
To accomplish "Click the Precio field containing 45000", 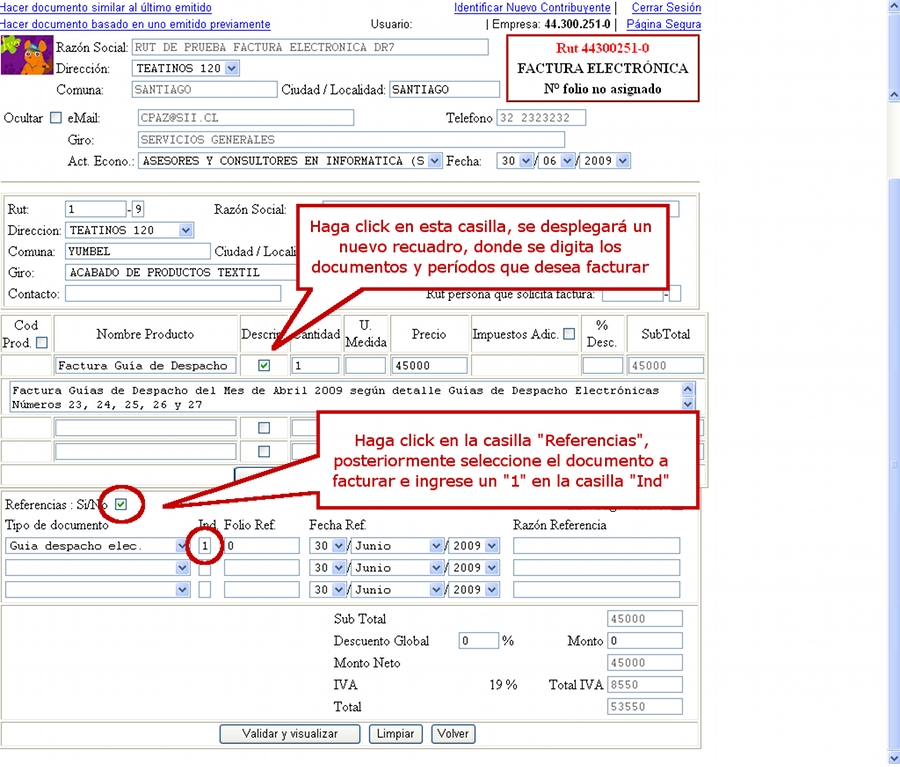I will click(x=429, y=365).
